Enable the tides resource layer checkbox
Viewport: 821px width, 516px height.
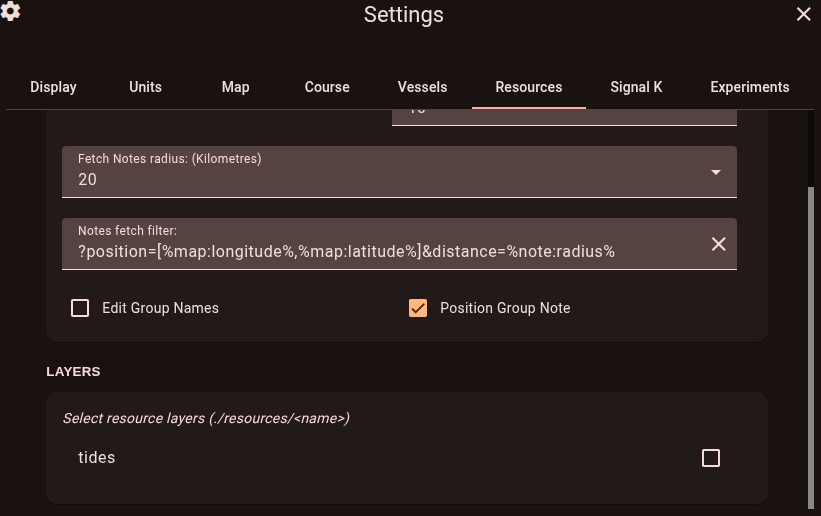point(711,458)
